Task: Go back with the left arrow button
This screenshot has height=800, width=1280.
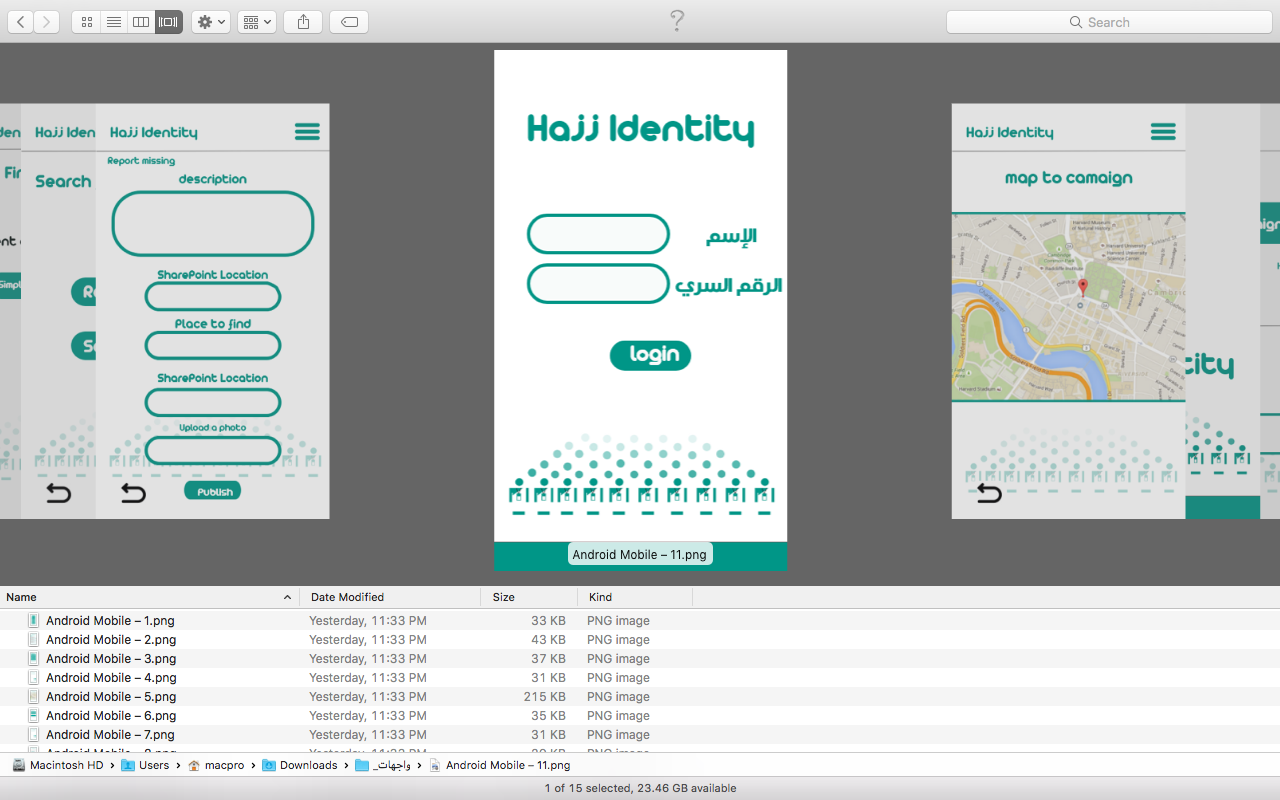Action: click(x=21, y=22)
